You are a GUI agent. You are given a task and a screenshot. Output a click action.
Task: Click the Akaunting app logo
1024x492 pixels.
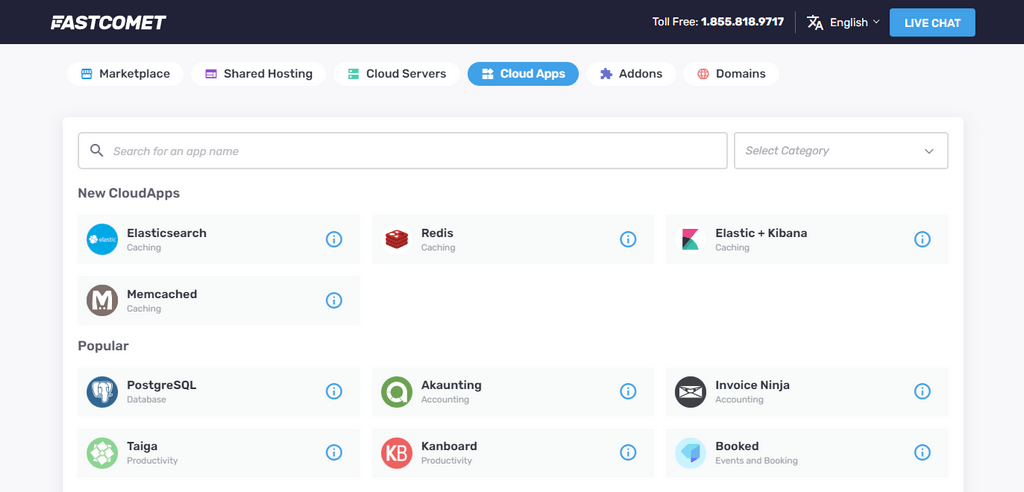tap(396, 391)
